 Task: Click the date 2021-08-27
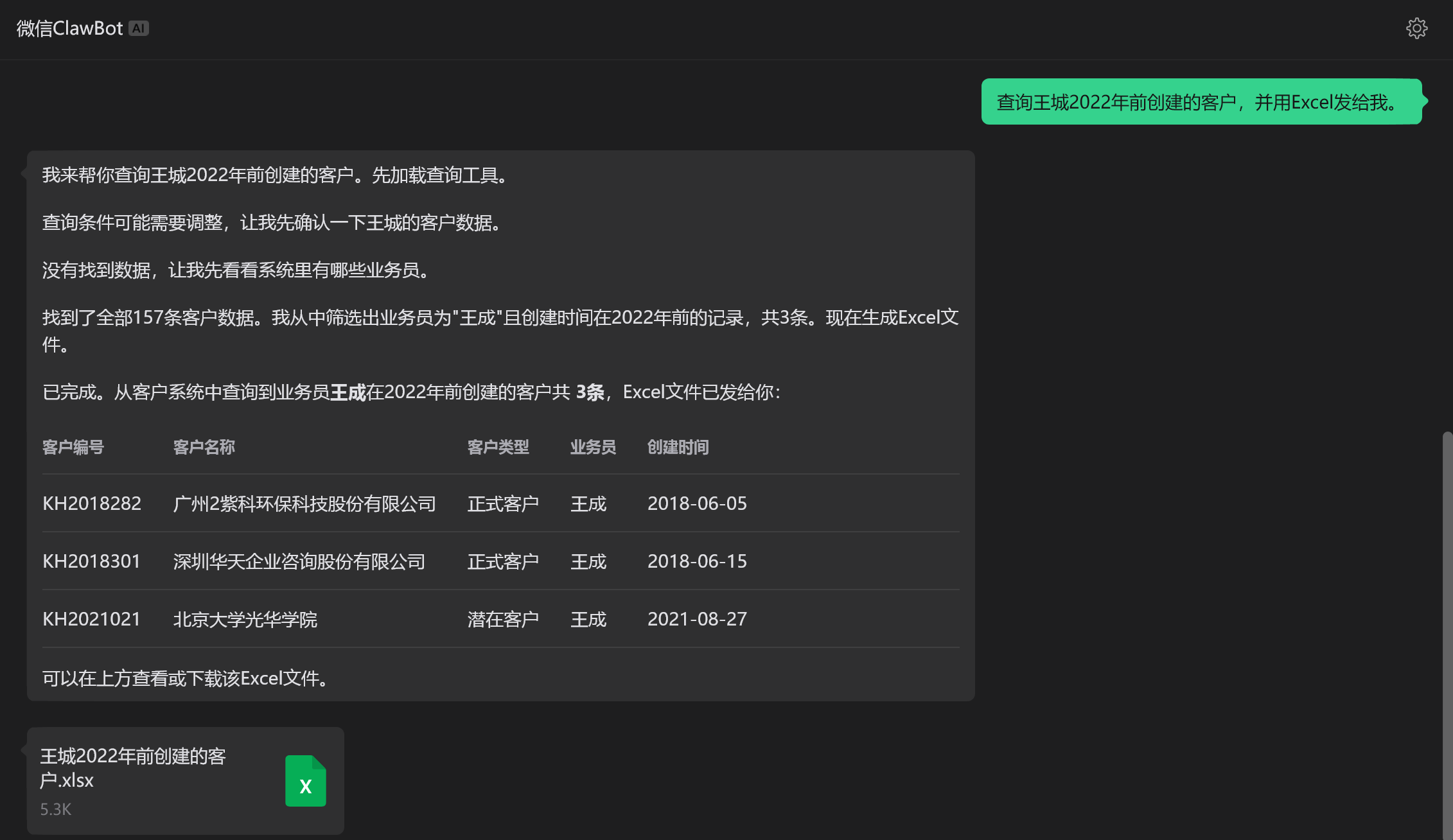coord(698,619)
